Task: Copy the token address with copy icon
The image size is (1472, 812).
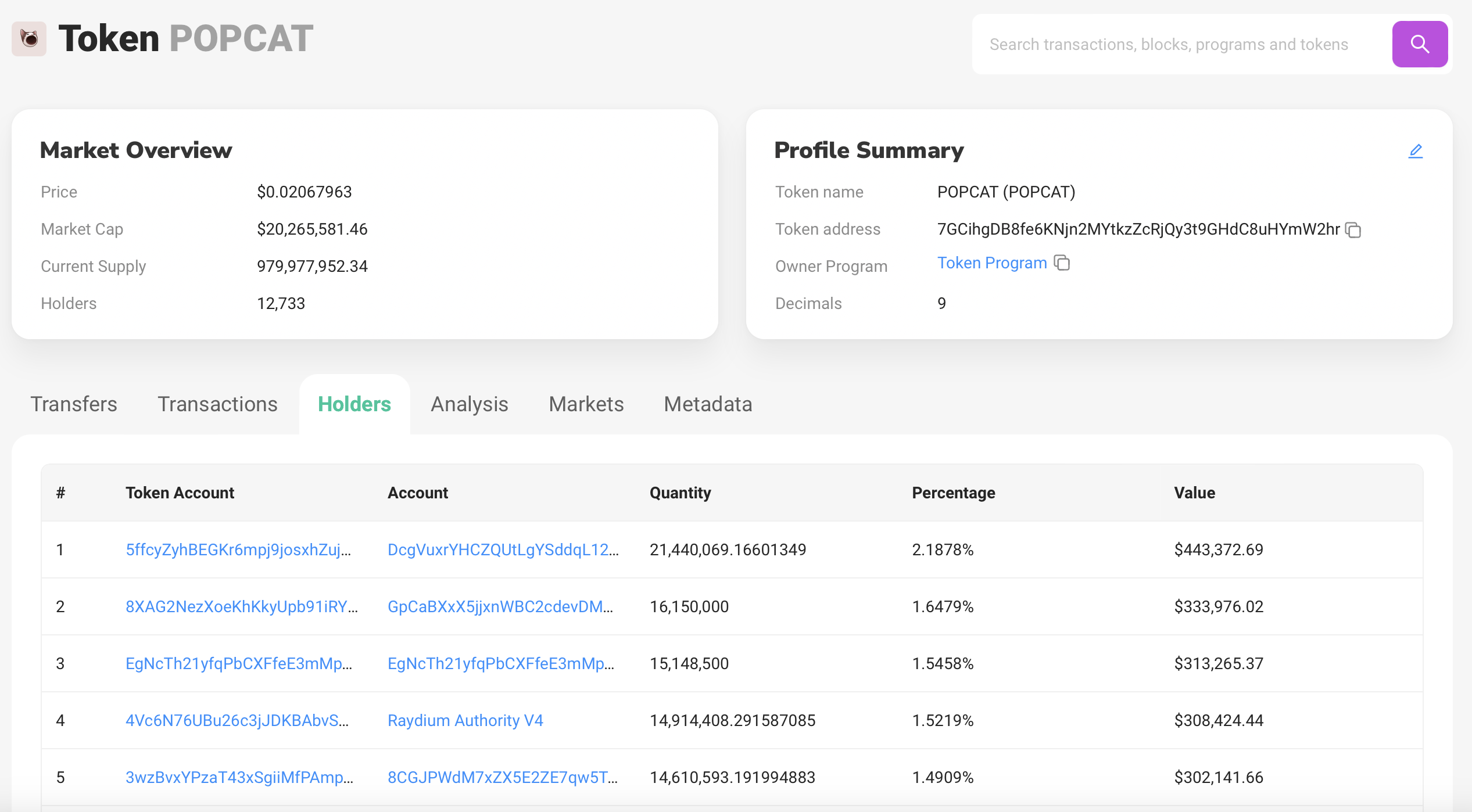Action: tap(1353, 230)
